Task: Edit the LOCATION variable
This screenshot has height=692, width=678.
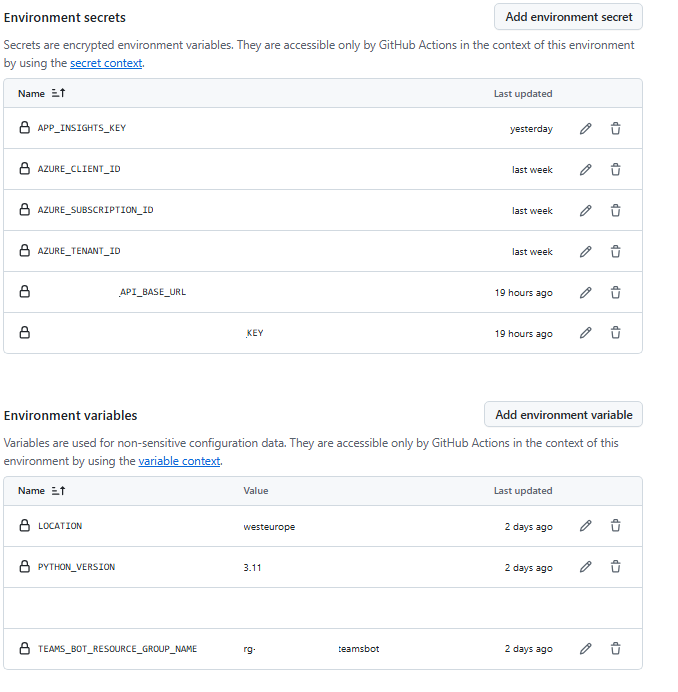Action: pos(585,526)
